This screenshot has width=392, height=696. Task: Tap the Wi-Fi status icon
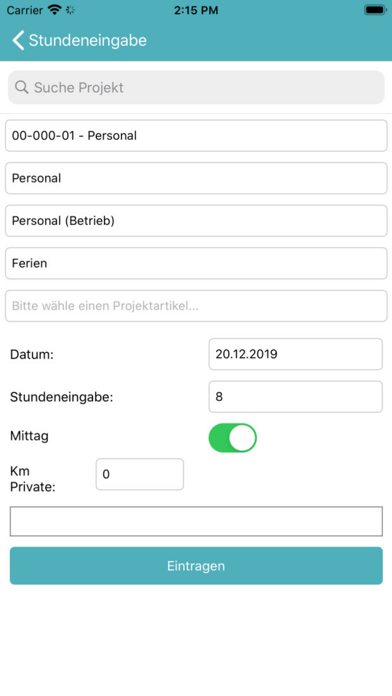coord(54,10)
